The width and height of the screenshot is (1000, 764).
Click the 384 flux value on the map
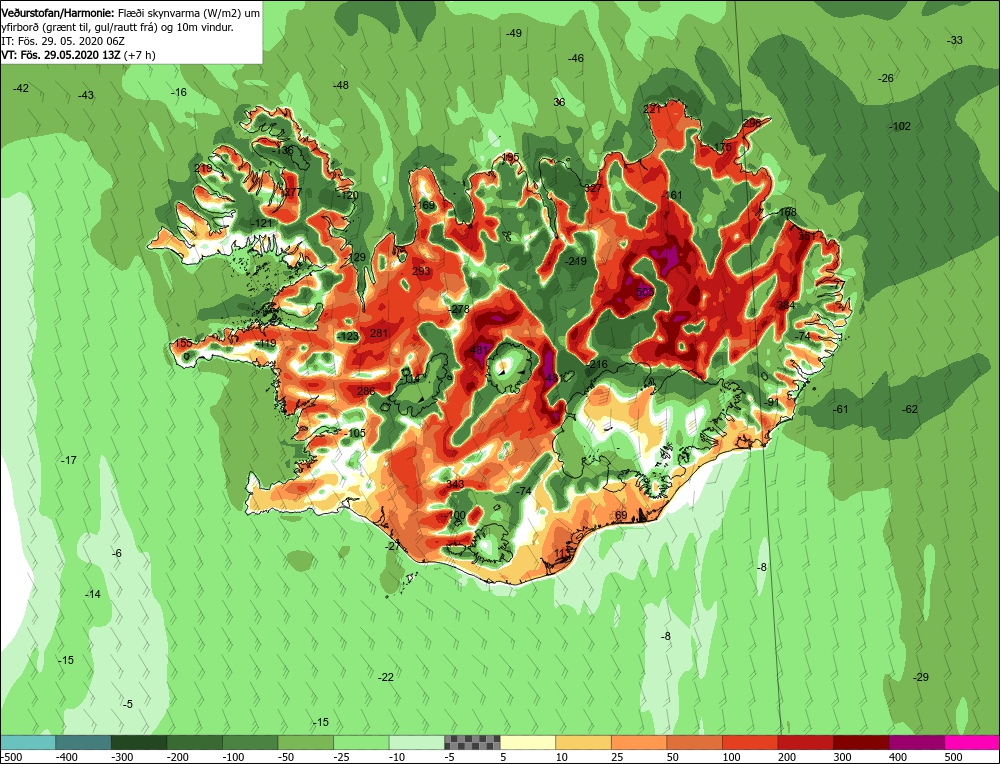point(786,305)
